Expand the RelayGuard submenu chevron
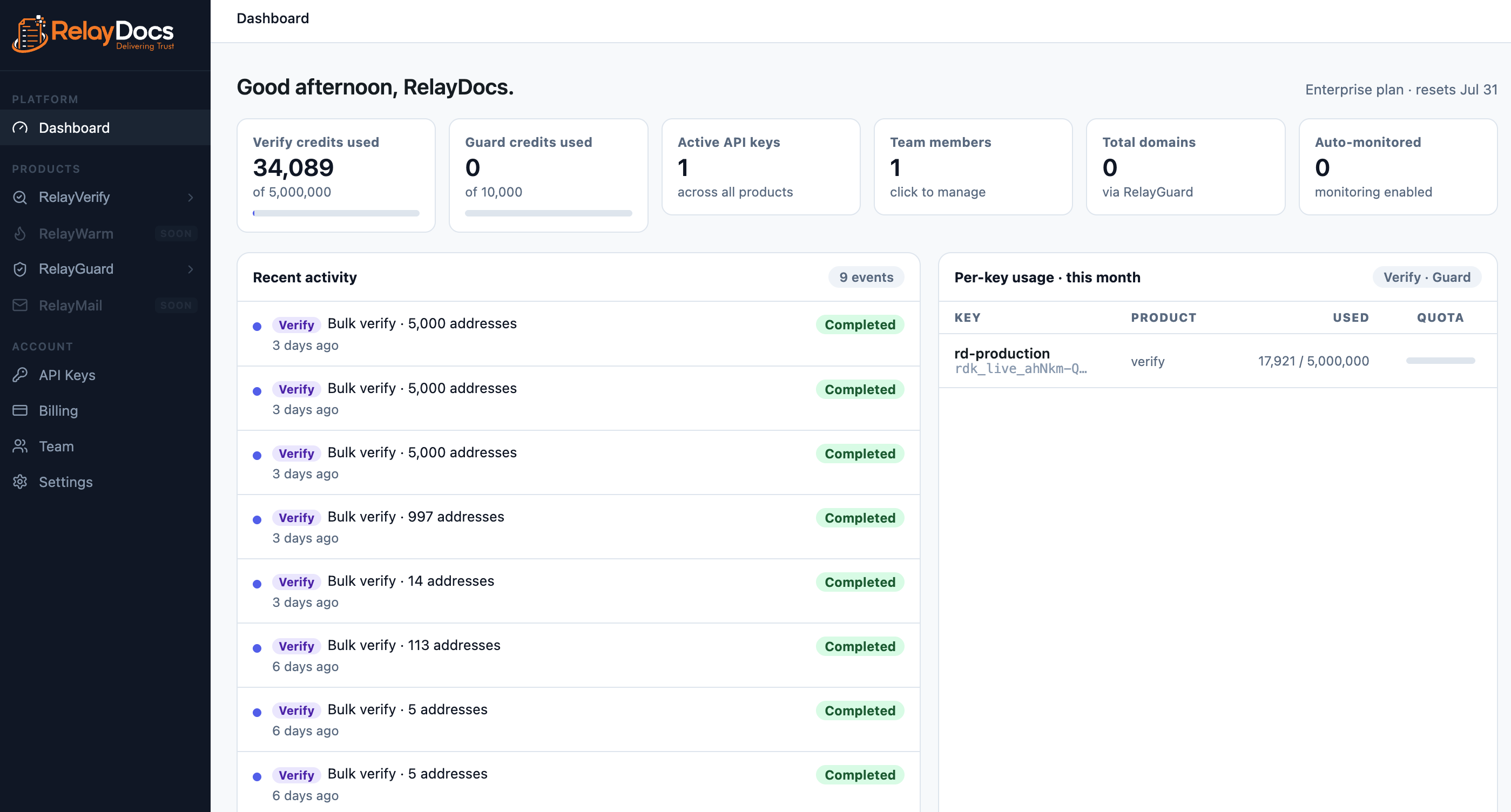Viewport: 1511px width, 812px height. (x=191, y=269)
